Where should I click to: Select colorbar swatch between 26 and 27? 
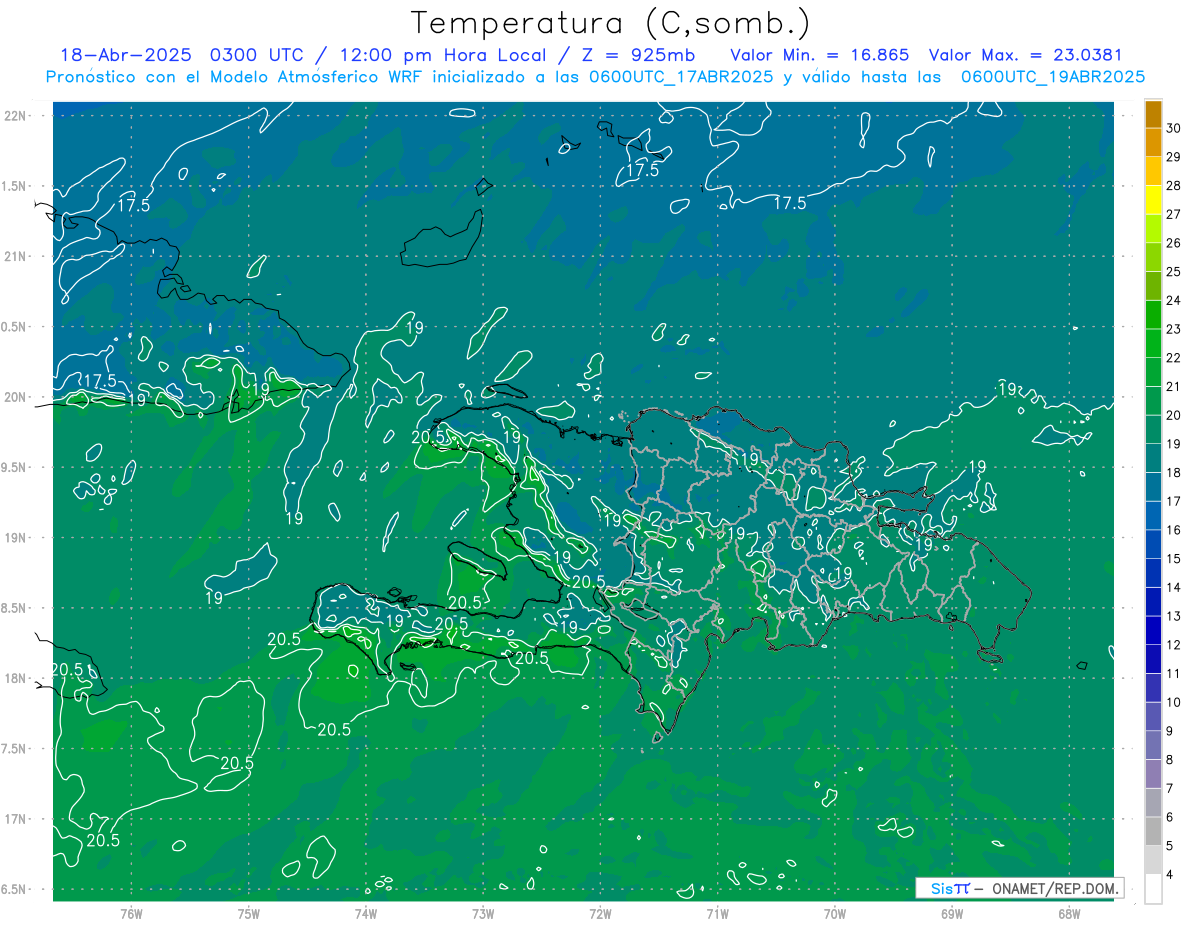tap(1154, 230)
